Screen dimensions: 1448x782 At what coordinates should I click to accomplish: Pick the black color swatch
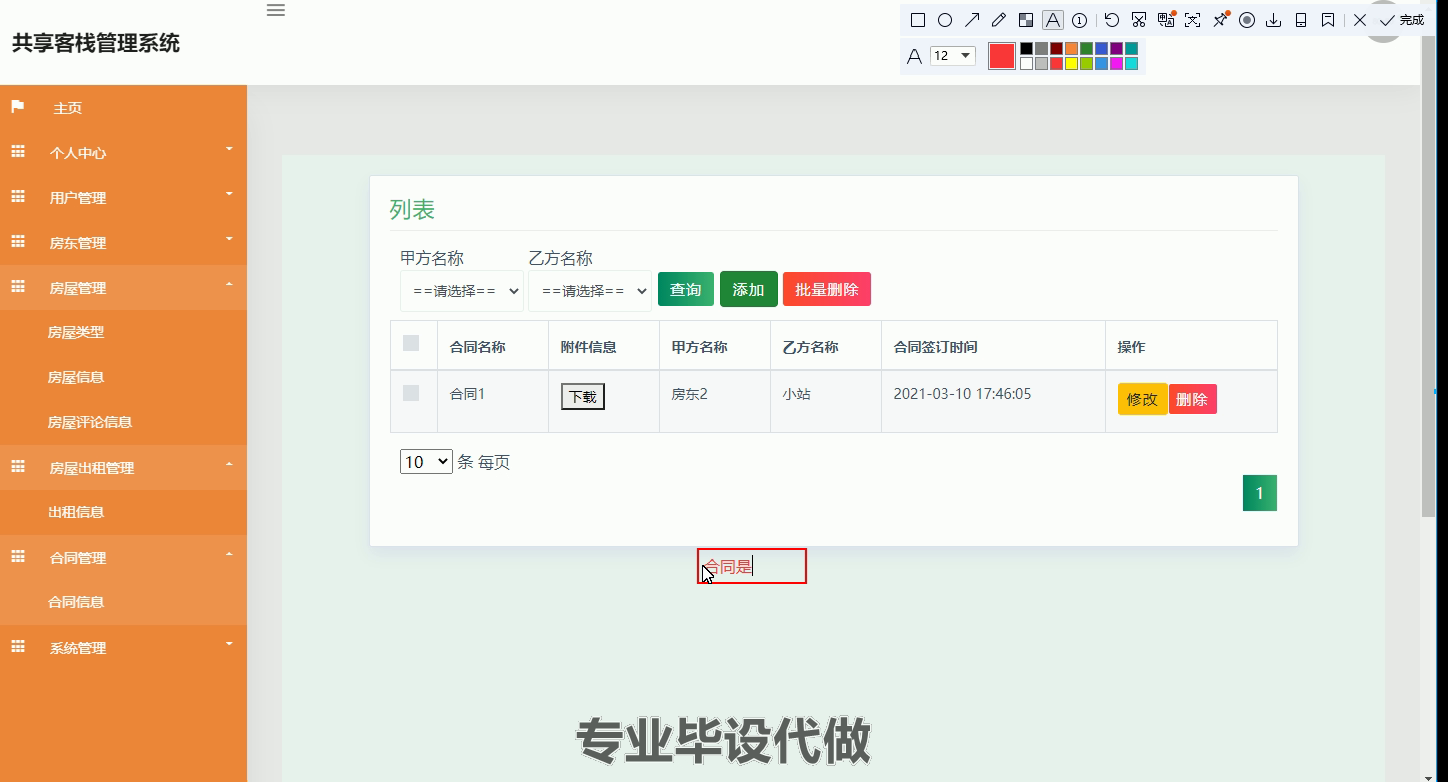1026,48
